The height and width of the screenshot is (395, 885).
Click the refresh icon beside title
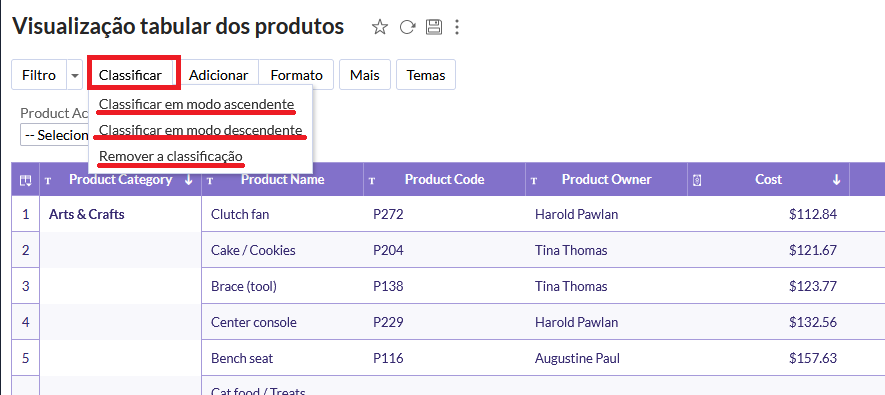(408, 27)
